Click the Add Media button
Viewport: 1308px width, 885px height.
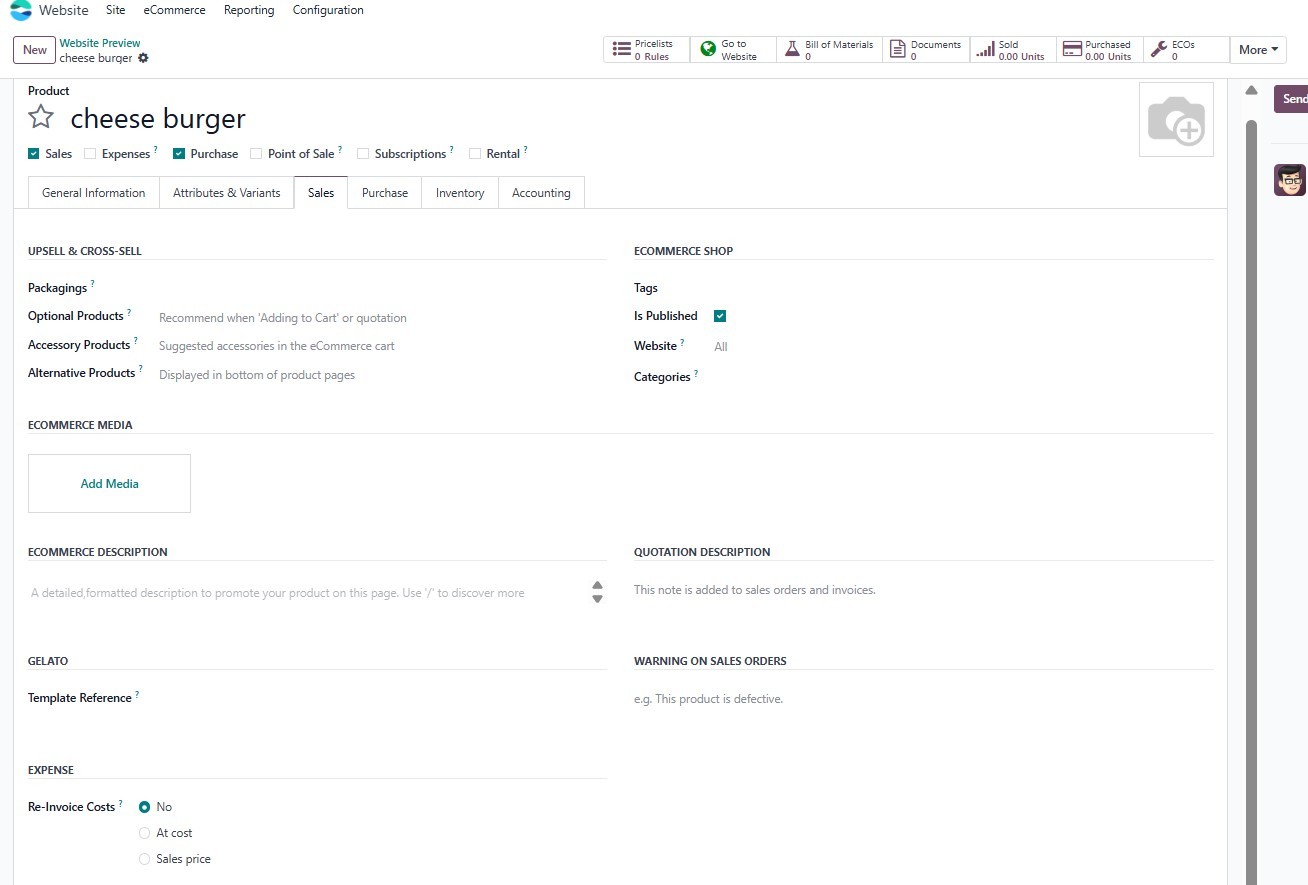coord(109,484)
